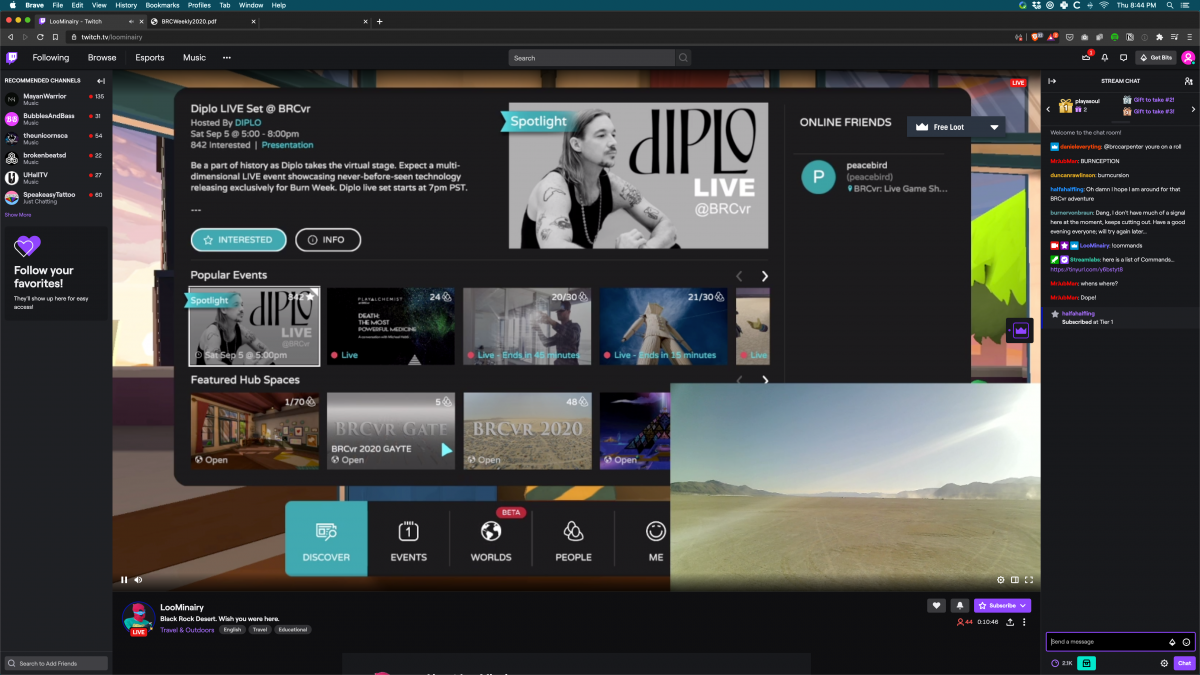Click Brave Shields lion icon

[1035, 36]
